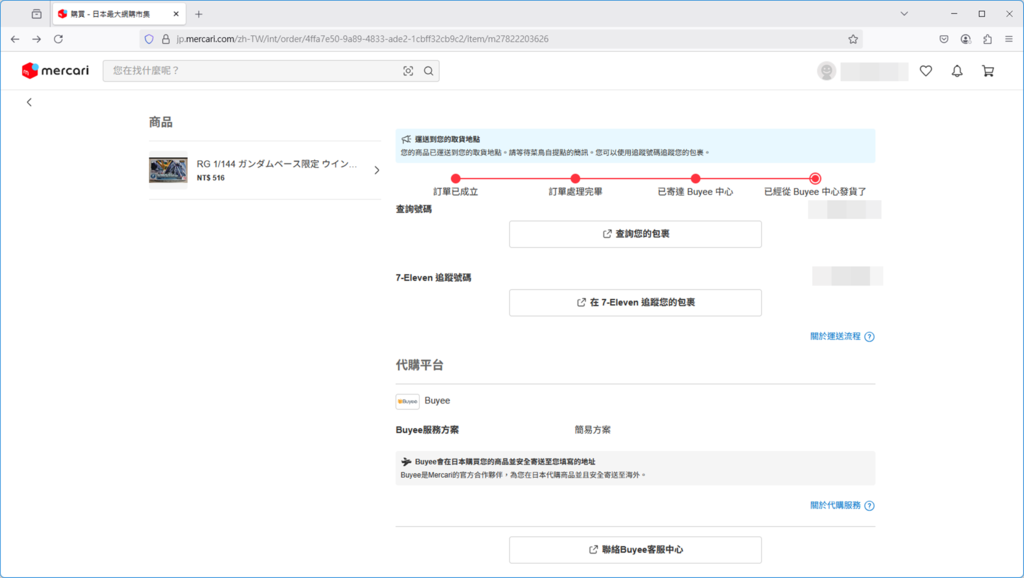Click the tracking protection shield icon

149,39
